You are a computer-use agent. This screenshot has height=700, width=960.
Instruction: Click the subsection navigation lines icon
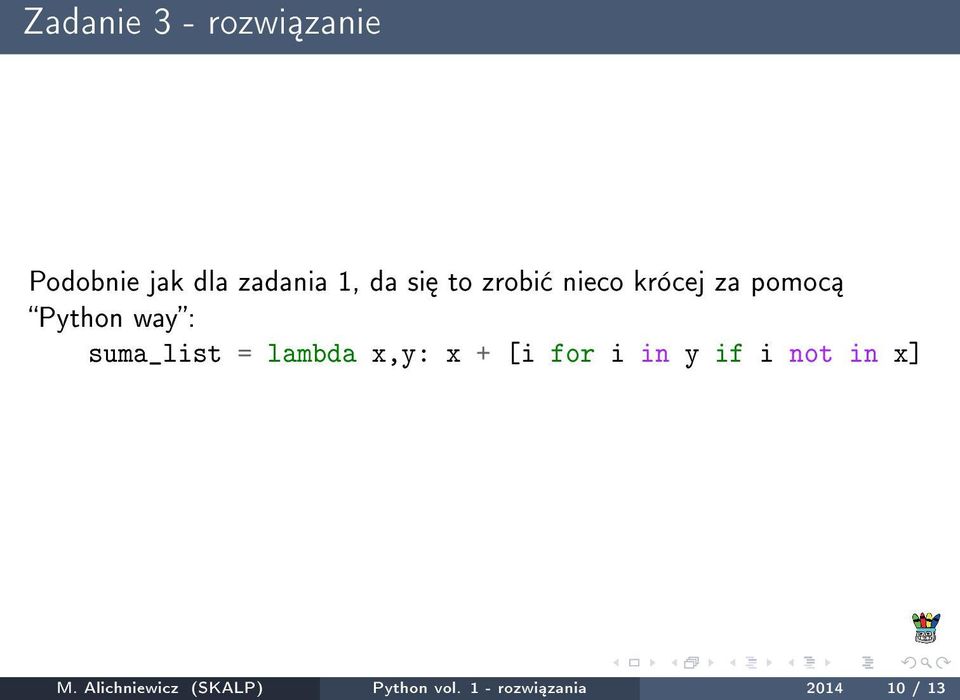(x=751, y=663)
